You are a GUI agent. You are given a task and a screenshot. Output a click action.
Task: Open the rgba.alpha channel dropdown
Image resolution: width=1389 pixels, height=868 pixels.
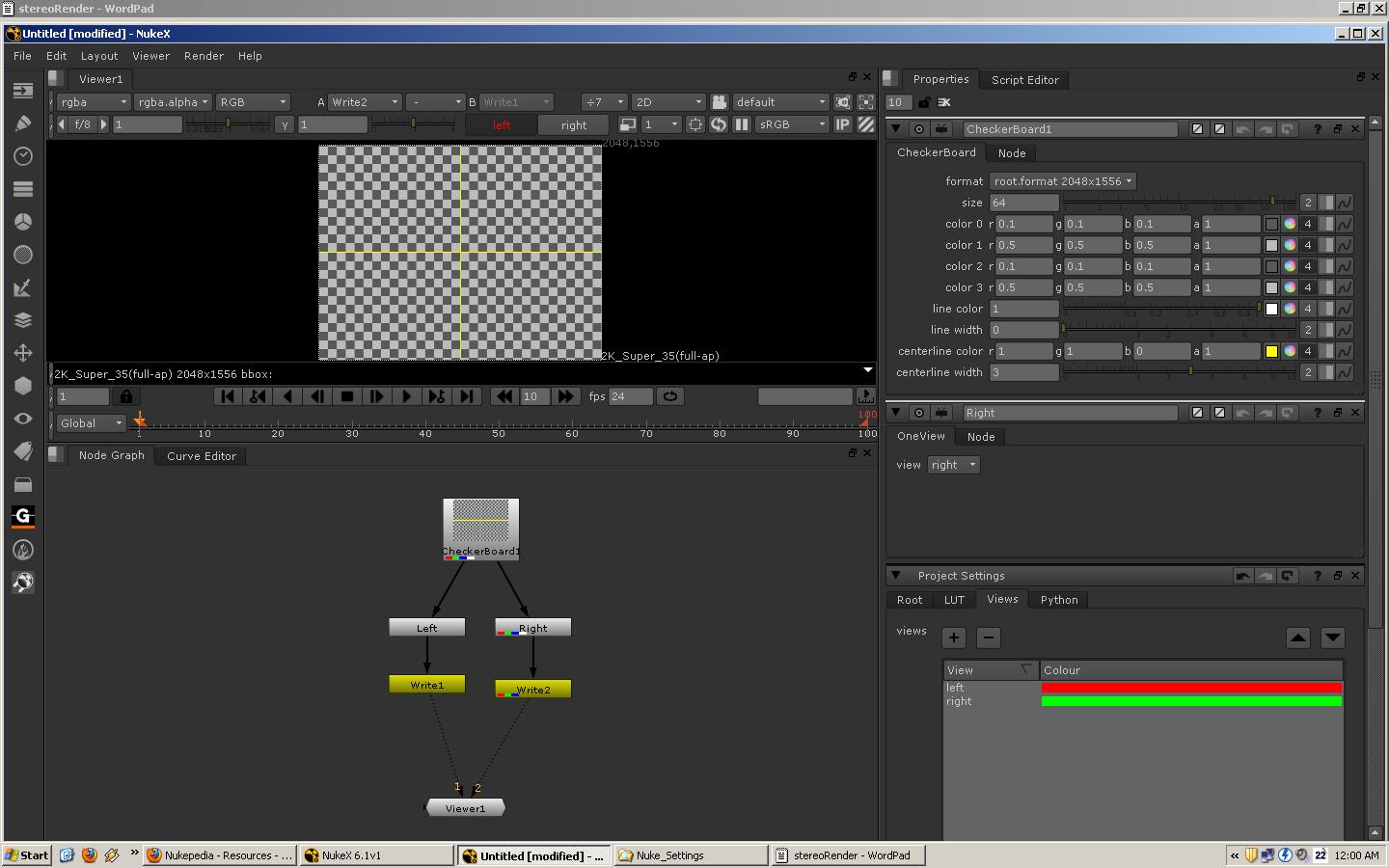point(173,102)
